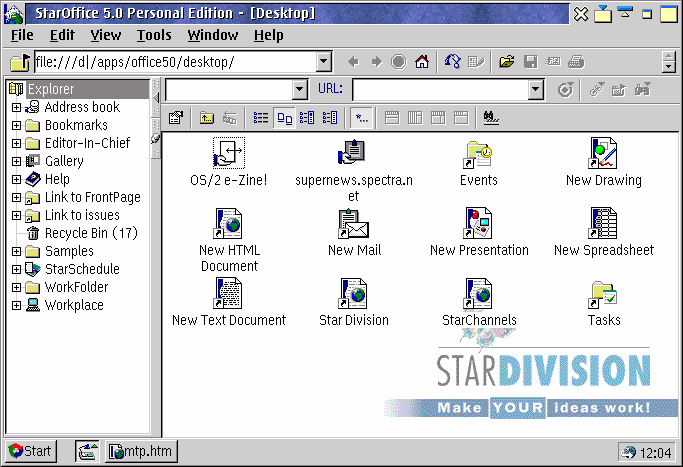Toggle the large Icons view button
The image size is (683, 467).
tap(284, 118)
